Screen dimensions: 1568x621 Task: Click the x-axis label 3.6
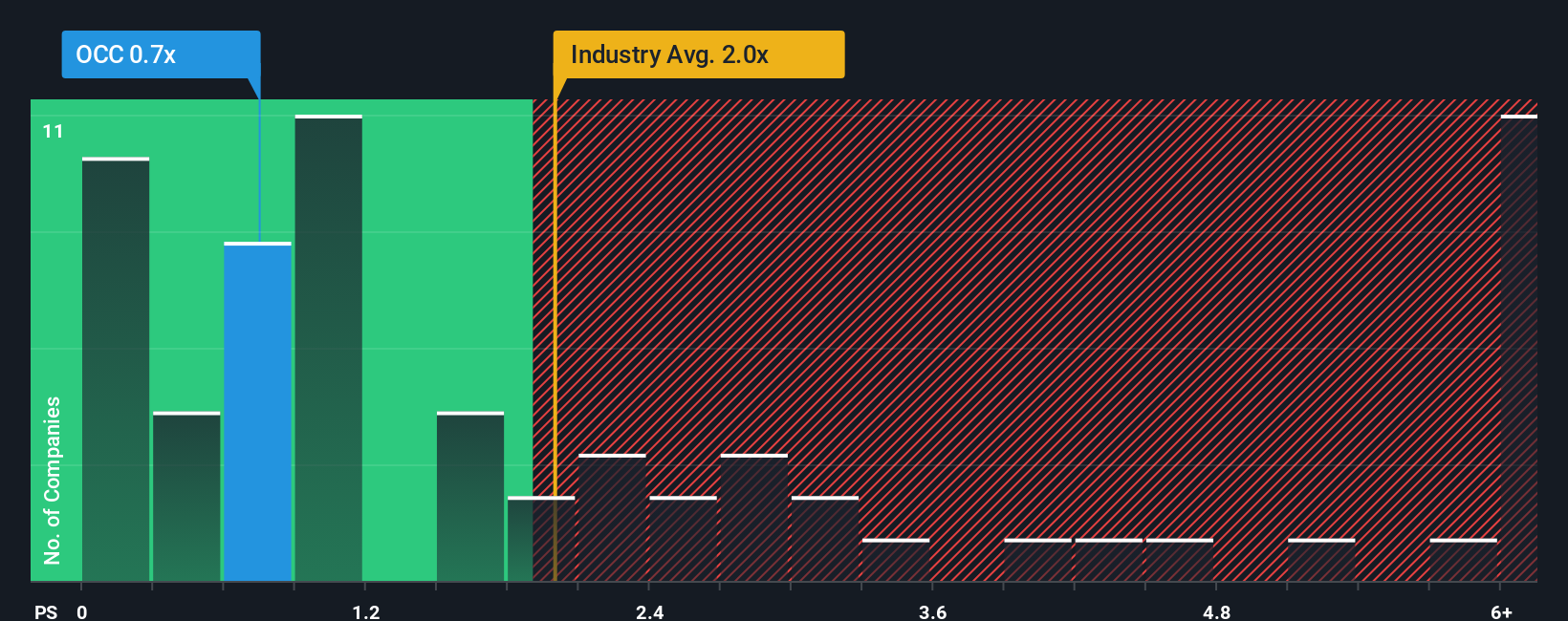pyautogui.click(x=933, y=611)
